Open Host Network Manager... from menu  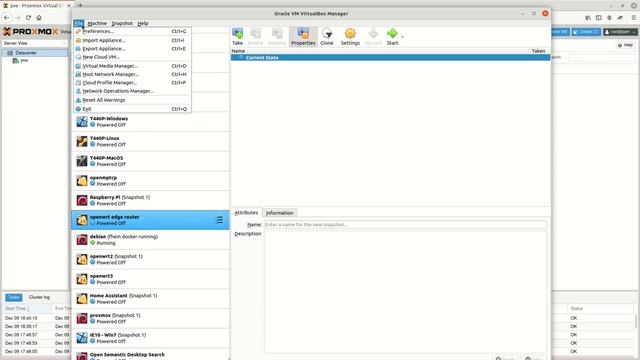[x=132, y=74]
